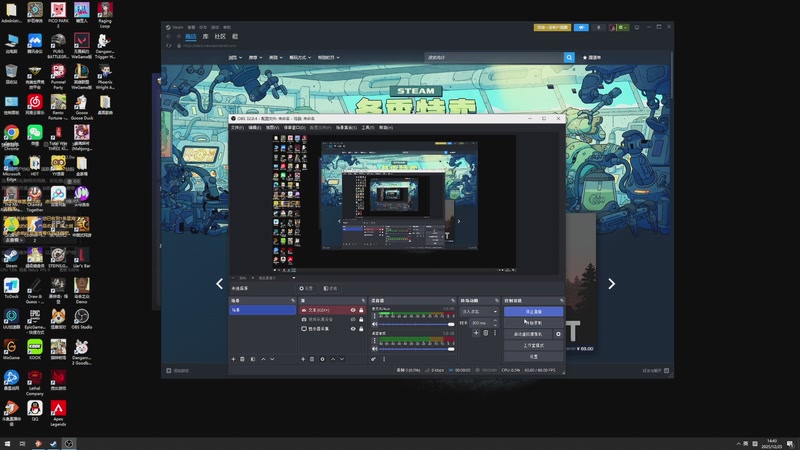800x450 pixels.
Task: Open OBS preview scaling dropdown arrow
Action: click(x=293, y=278)
